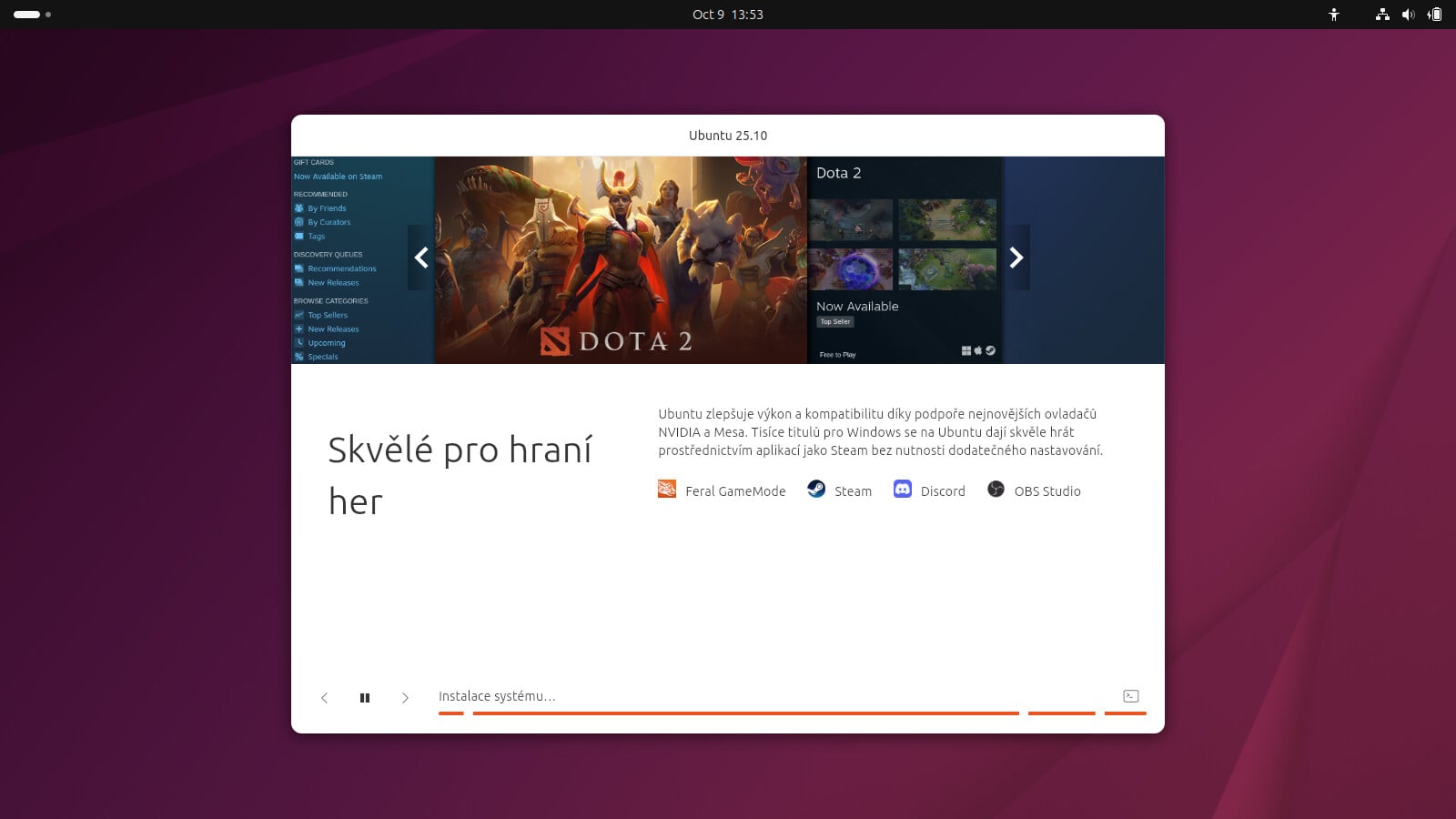Click the paragraph about NVIDIA and Mesa drivers
1456x819 pixels.
[880, 432]
